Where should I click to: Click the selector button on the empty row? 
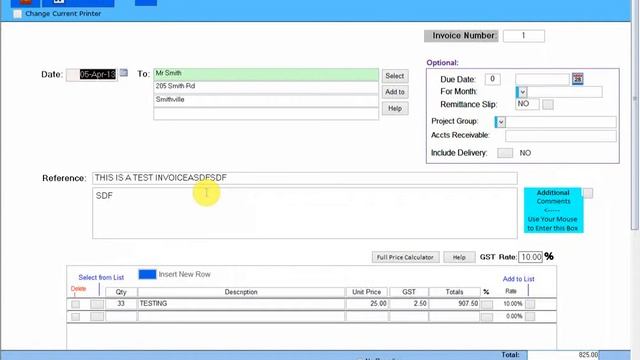97,317
